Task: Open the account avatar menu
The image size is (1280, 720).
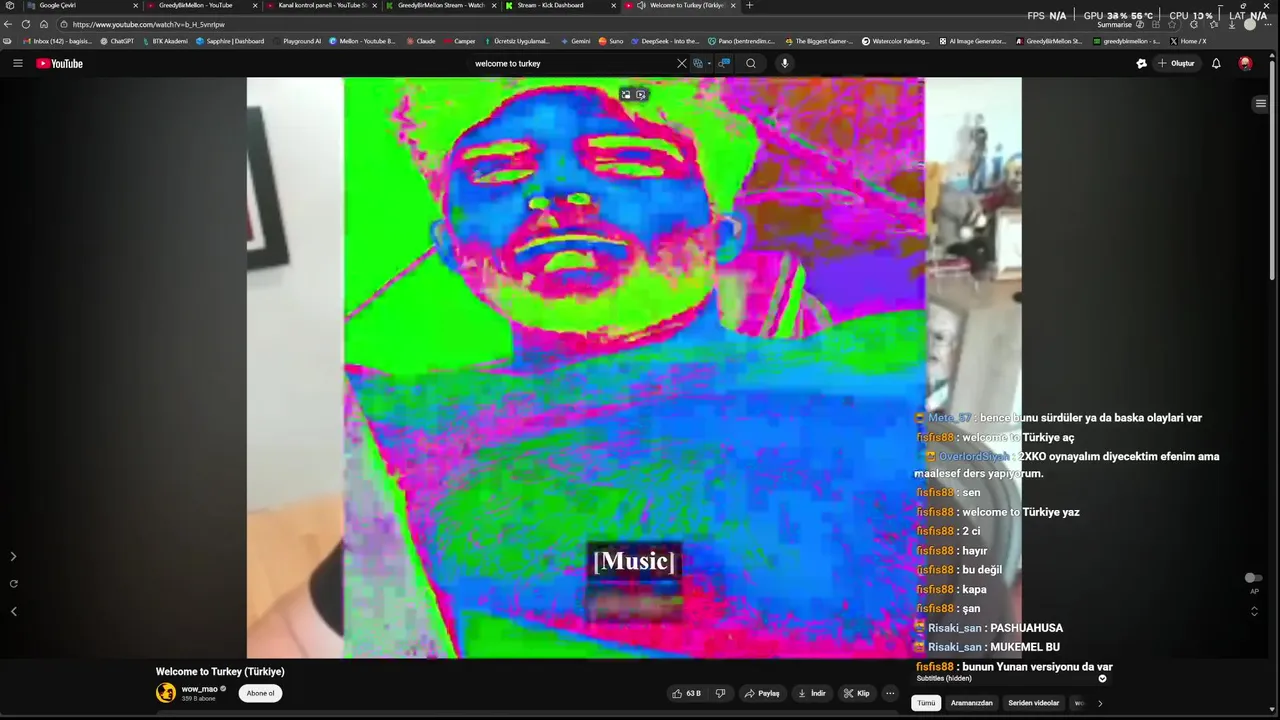Action: [x=1245, y=63]
